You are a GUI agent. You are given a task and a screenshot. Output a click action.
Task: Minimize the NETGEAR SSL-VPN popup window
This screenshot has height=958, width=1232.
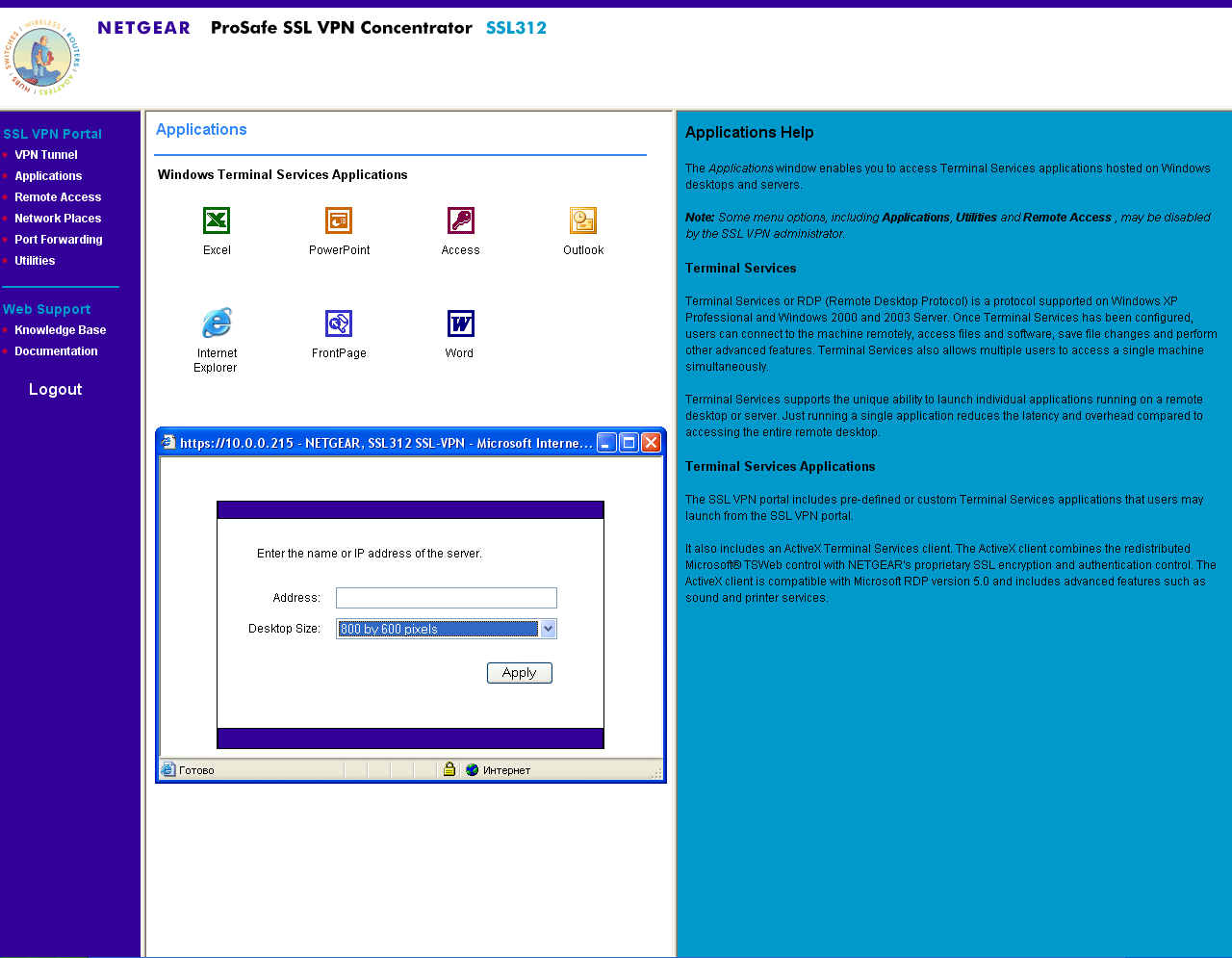606,443
